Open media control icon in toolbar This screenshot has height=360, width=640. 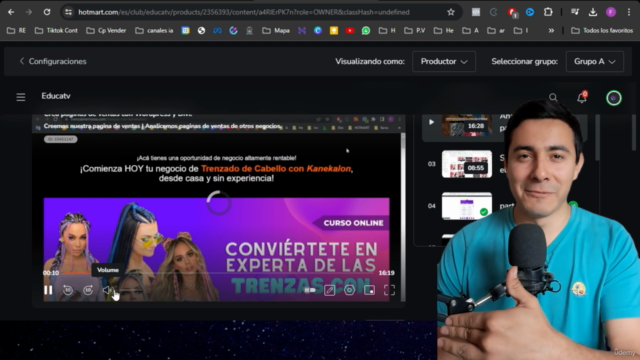point(575,12)
